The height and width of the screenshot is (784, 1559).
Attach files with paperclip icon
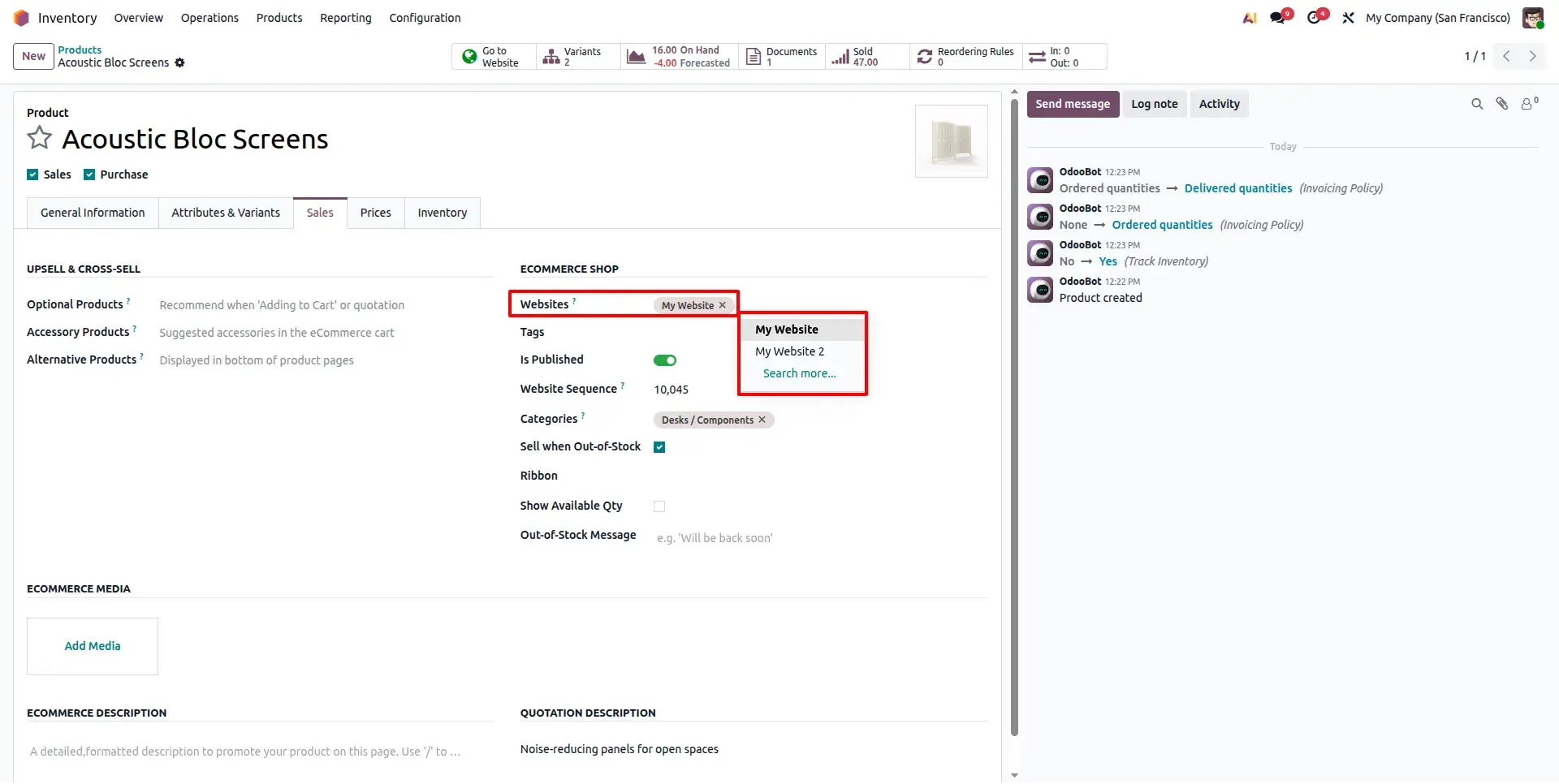(x=1502, y=104)
